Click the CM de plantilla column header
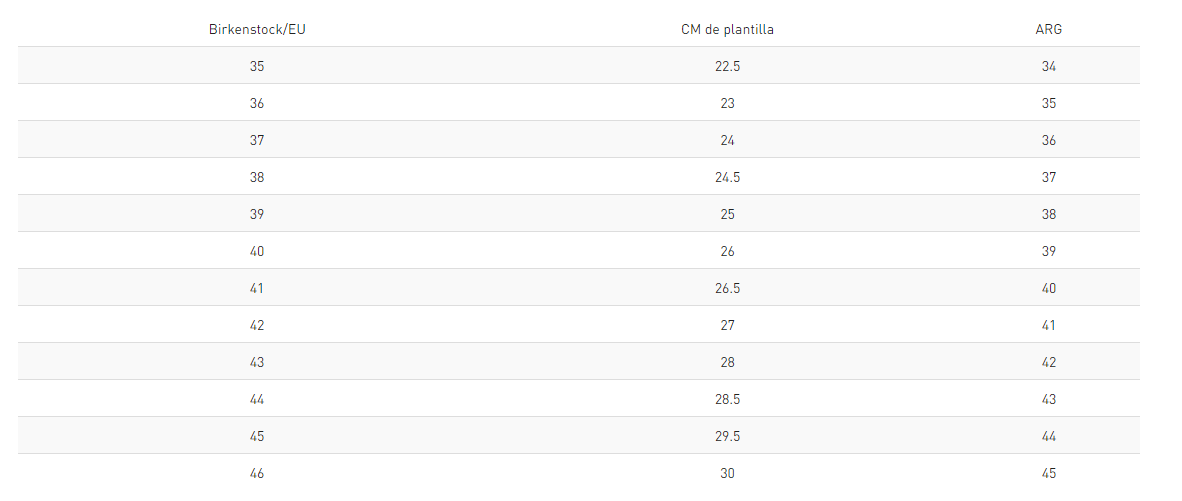Screen dimensions: 1182x501 (x=727, y=29)
